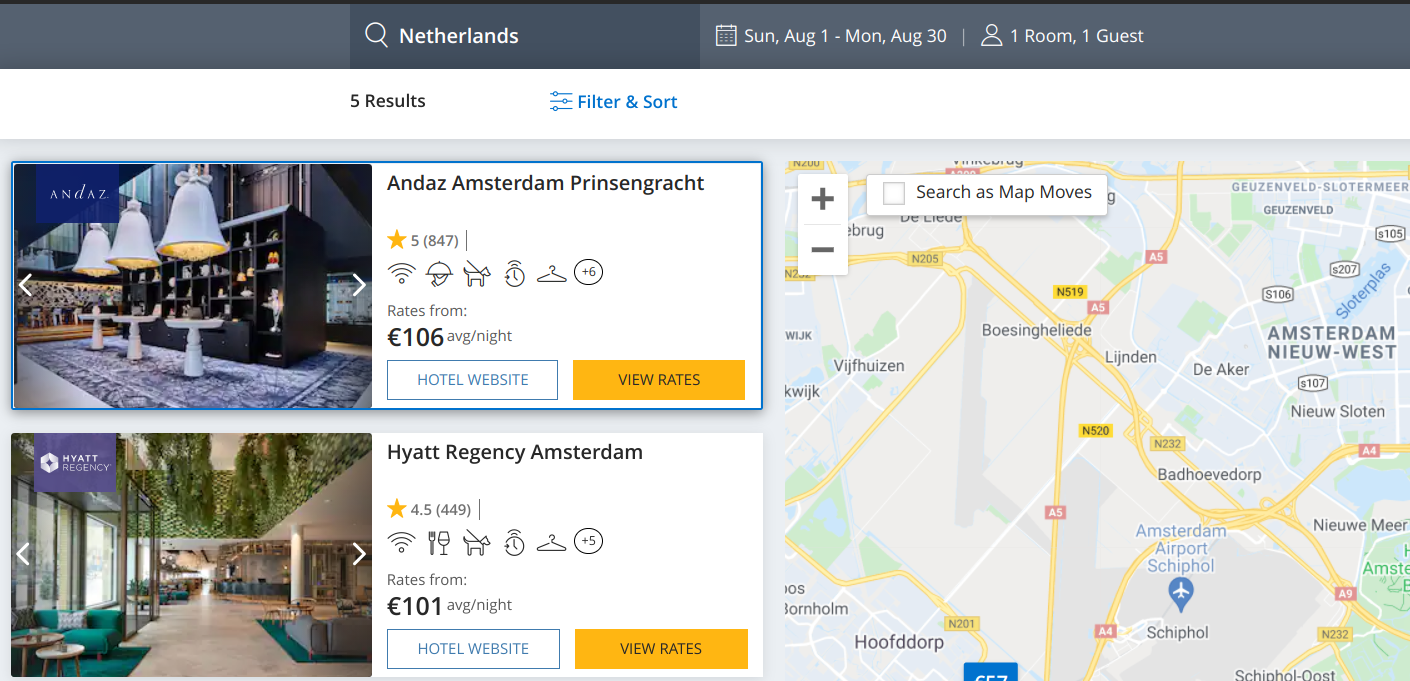The image size is (1410, 681).
Task: Enable the Search as Map Moves checkbox
Action: click(894, 193)
